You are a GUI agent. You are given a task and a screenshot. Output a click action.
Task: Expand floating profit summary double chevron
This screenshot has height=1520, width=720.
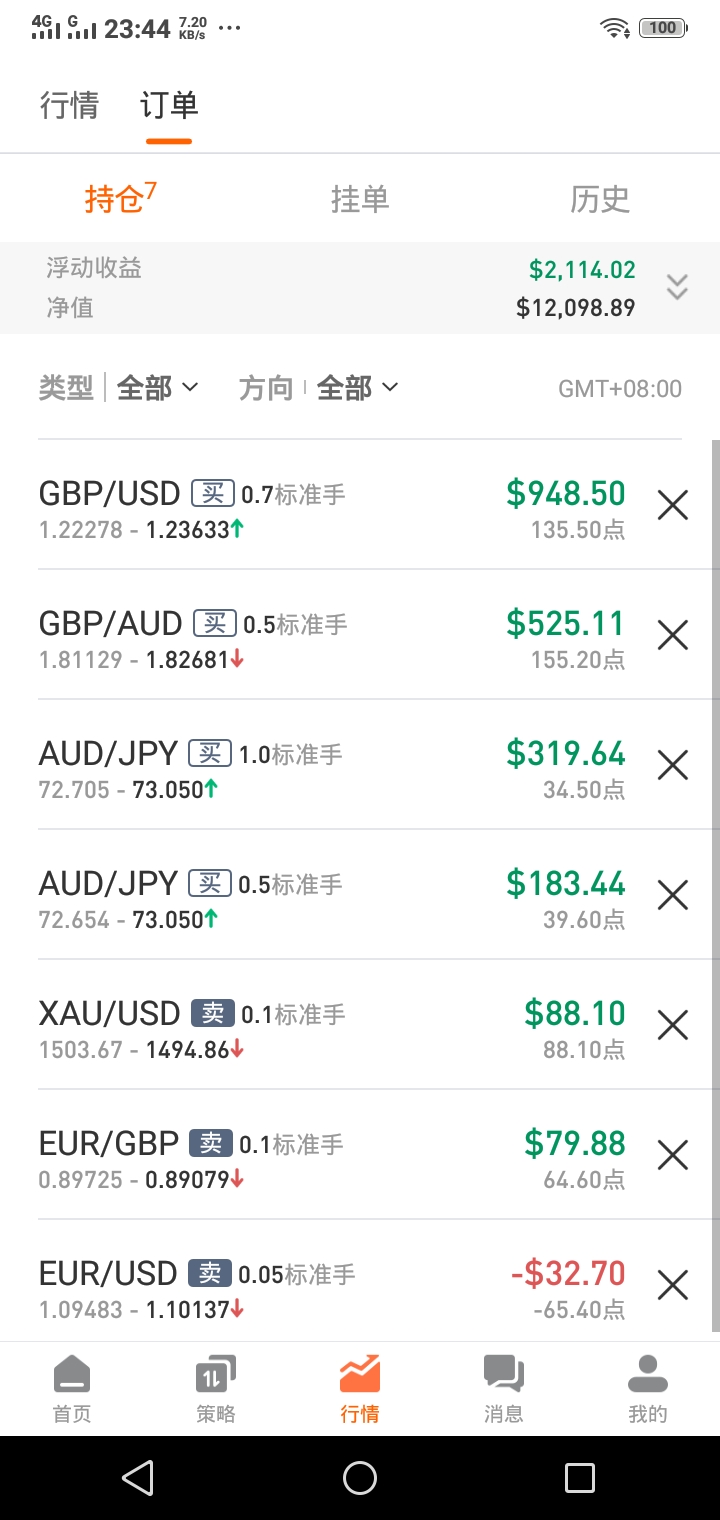click(x=677, y=287)
